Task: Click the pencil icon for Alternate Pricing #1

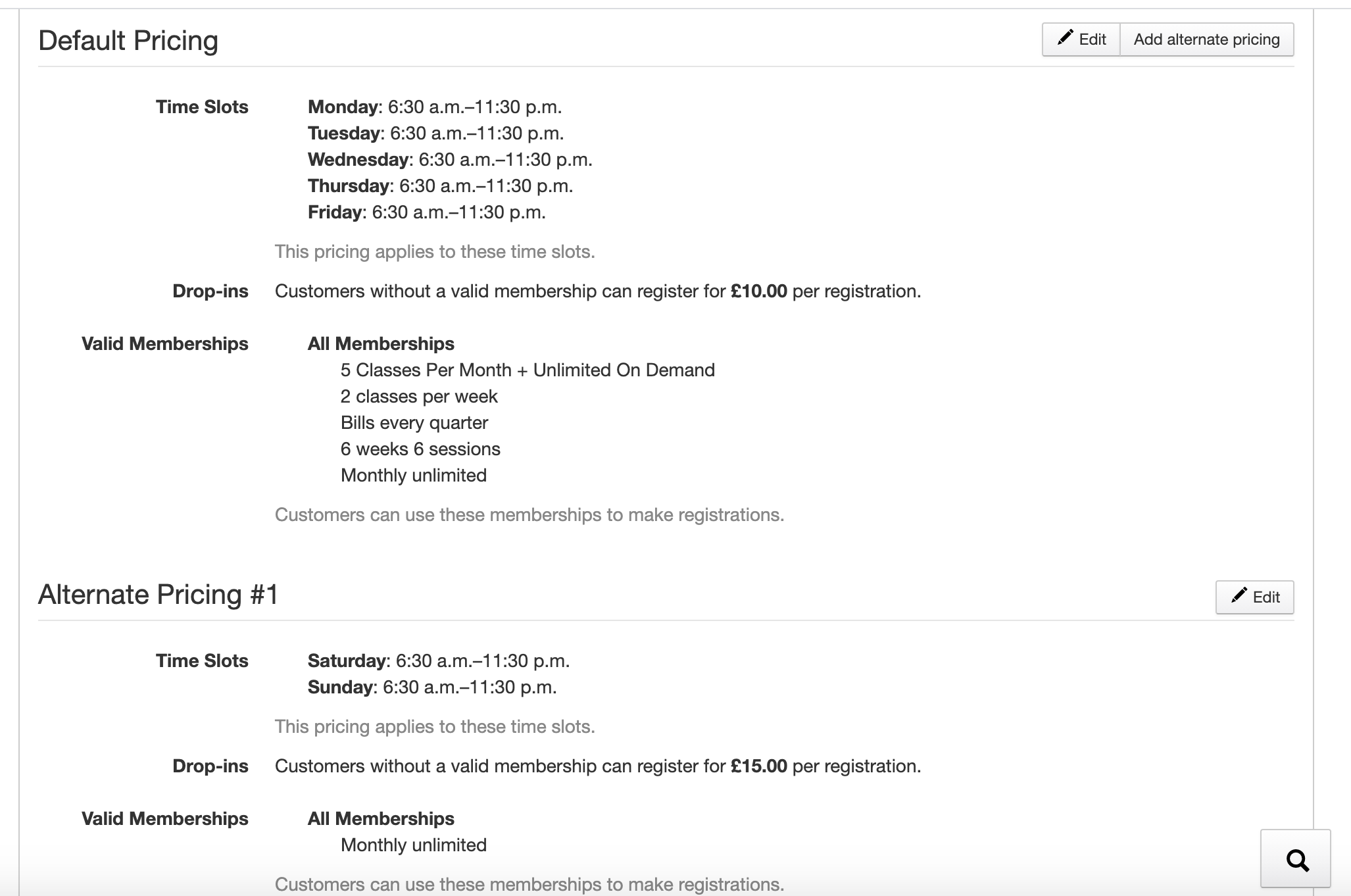Action: [1239, 596]
